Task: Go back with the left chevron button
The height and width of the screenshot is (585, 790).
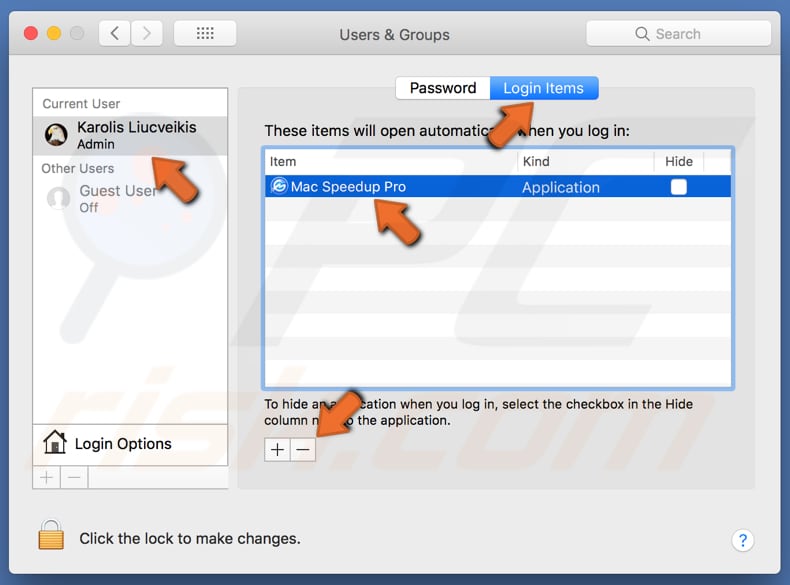Action: (114, 34)
